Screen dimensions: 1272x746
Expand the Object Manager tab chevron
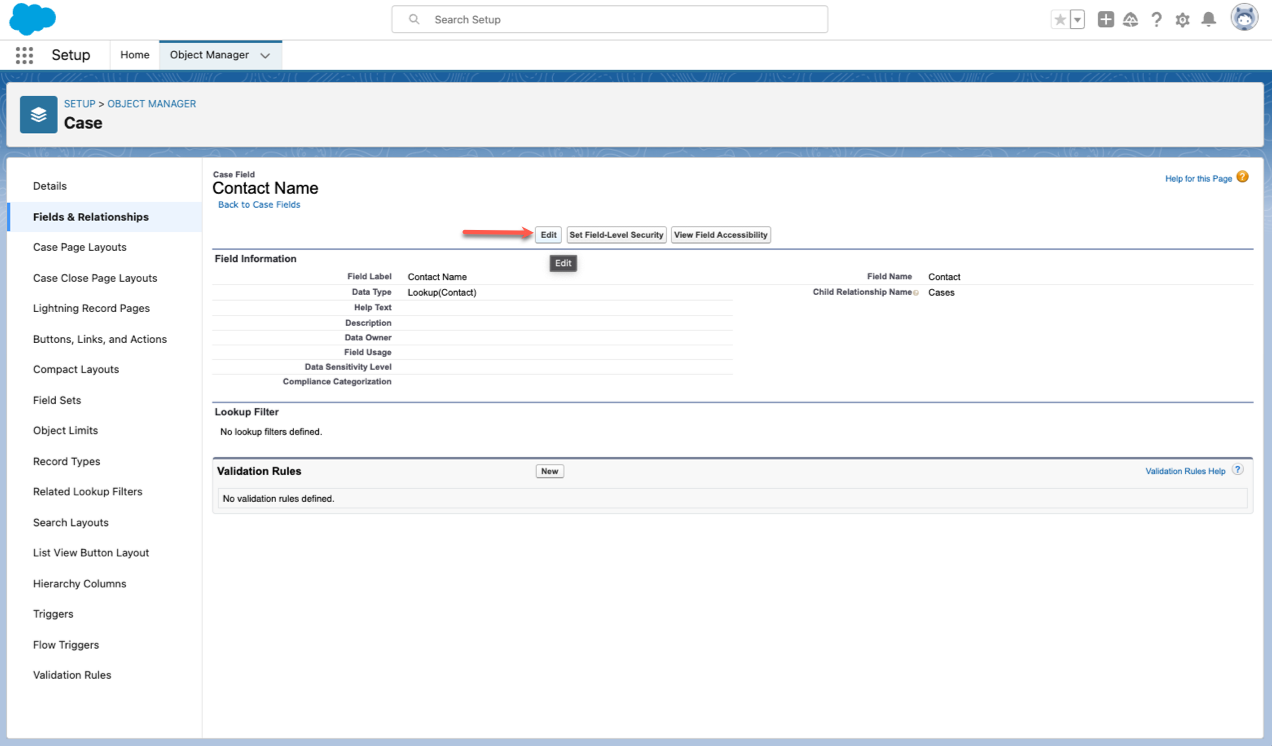pos(265,56)
